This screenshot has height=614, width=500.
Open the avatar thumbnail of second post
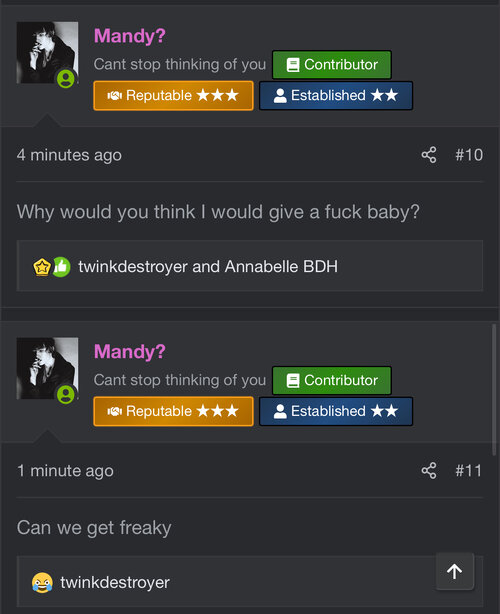(47, 368)
